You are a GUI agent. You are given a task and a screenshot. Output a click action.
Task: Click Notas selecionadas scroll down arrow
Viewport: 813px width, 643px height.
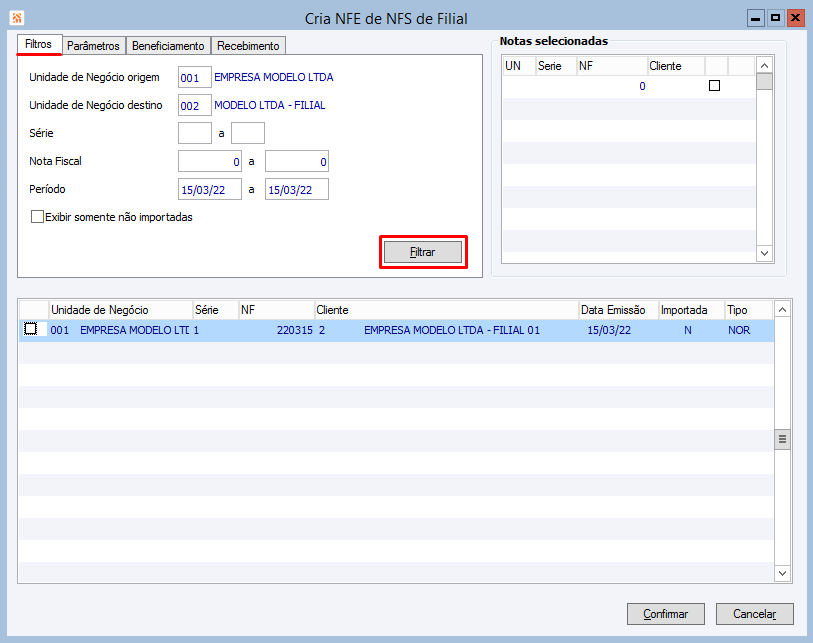tap(764, 253)
